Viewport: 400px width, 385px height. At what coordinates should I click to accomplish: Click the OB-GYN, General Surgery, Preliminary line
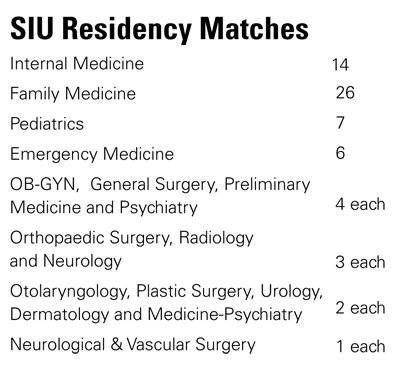[160, 184]
